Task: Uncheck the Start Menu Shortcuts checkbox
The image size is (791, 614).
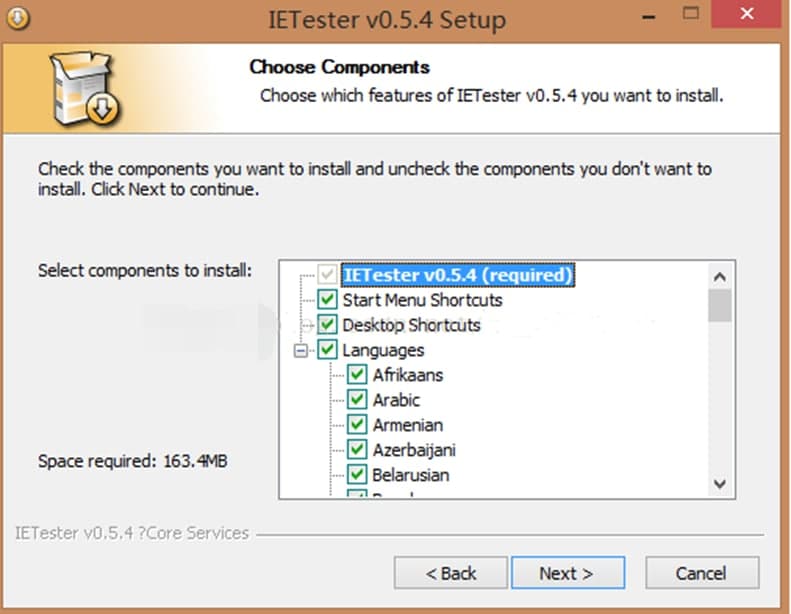Action: [327, 300]
